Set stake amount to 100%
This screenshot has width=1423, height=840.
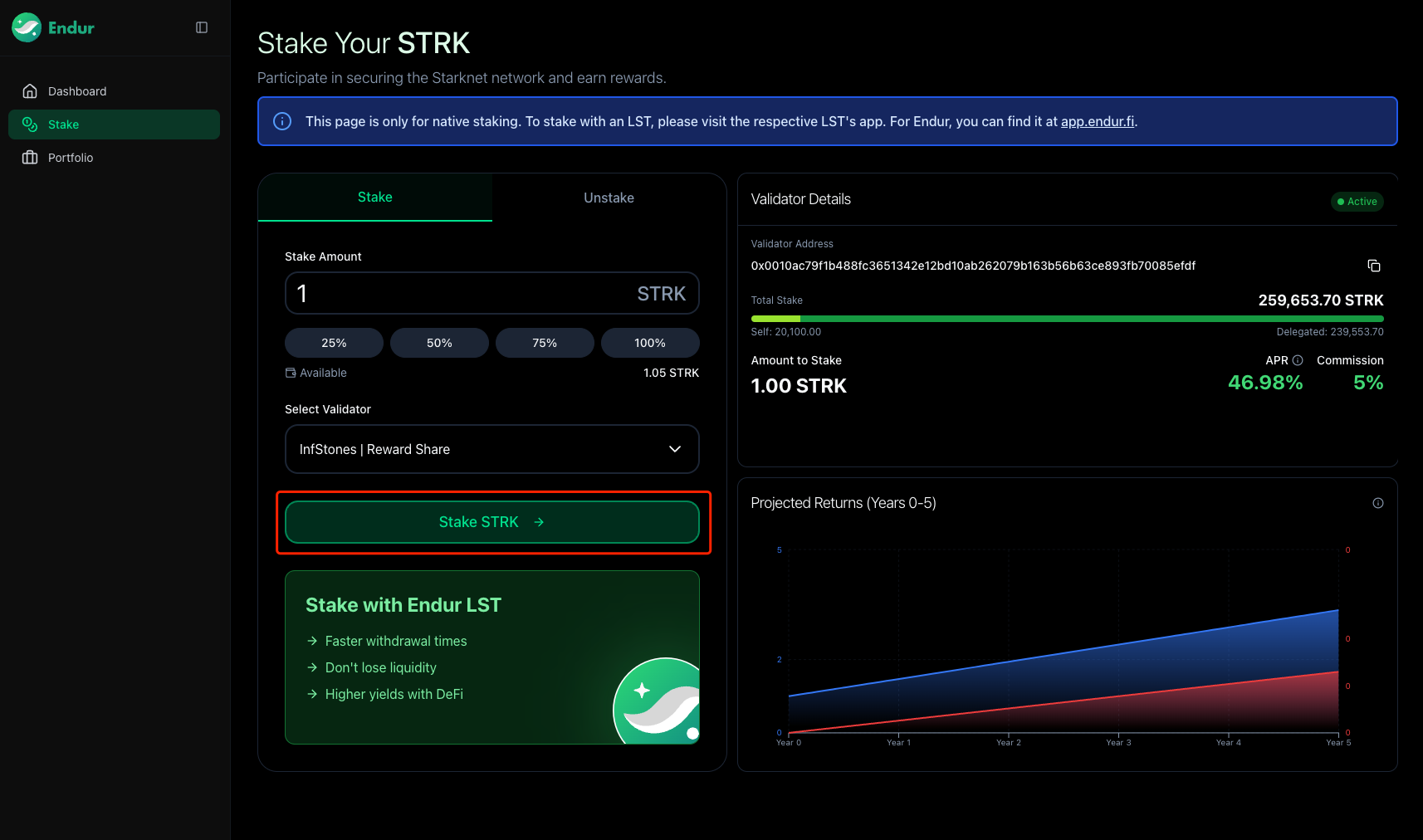pos(650,343)
